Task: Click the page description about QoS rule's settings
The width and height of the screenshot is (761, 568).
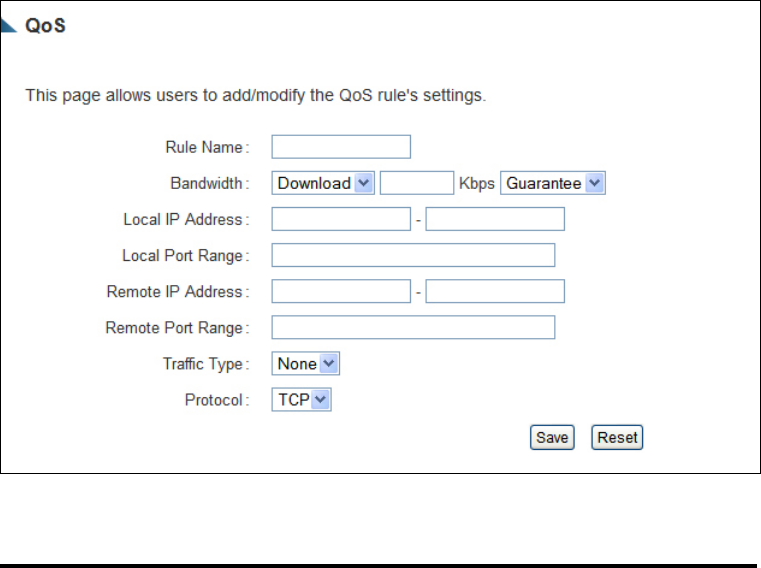Action: tap(256, 95)
